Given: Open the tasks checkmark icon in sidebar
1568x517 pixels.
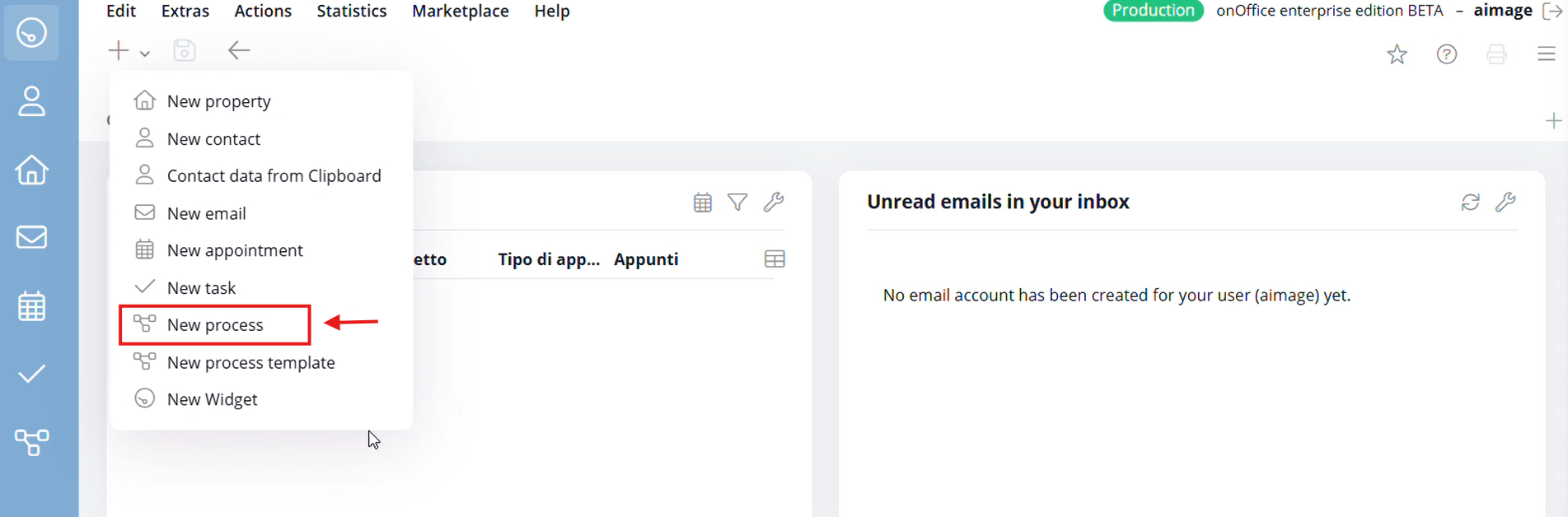Looking at the screenshot, I should pos(31,375).
